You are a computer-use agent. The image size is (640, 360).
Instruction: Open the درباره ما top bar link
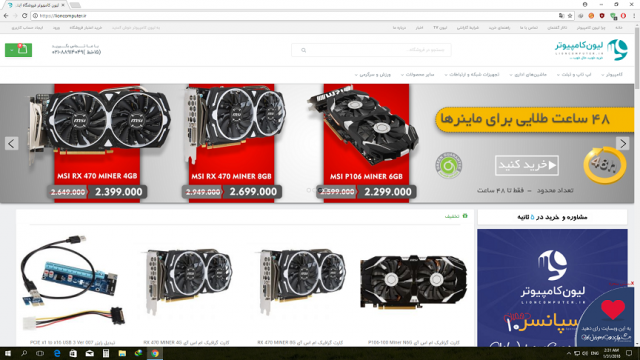(399, 28)
